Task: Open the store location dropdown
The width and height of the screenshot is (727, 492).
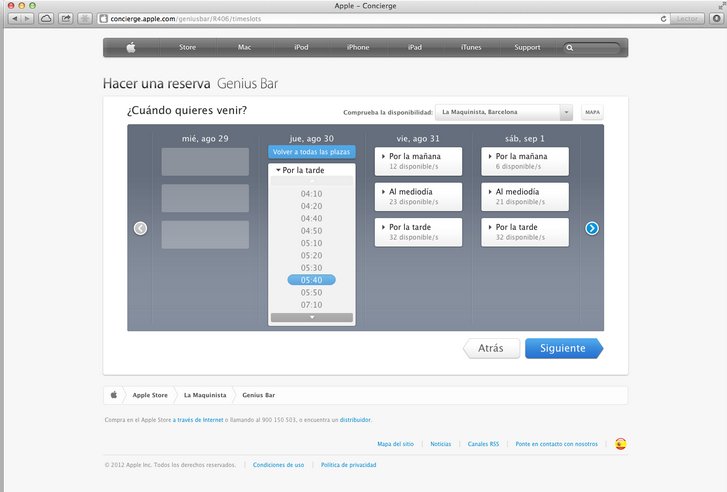Action: [x=567, y=112]
